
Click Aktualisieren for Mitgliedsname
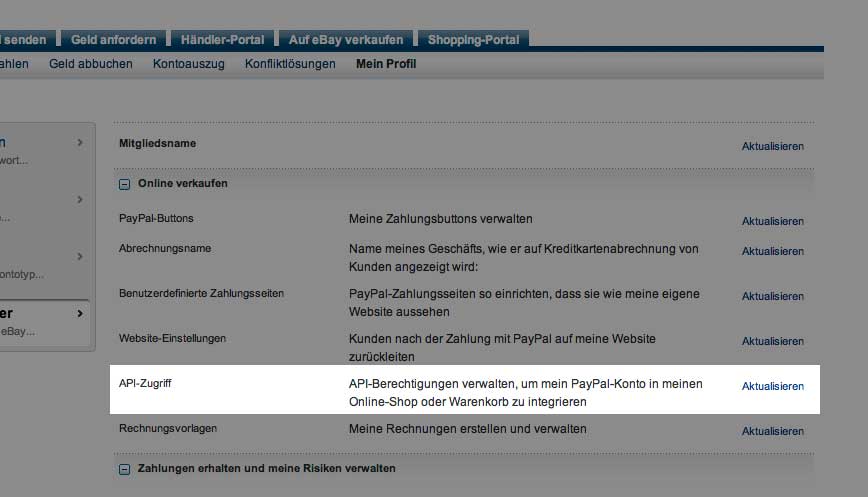[x=773, y=147]
